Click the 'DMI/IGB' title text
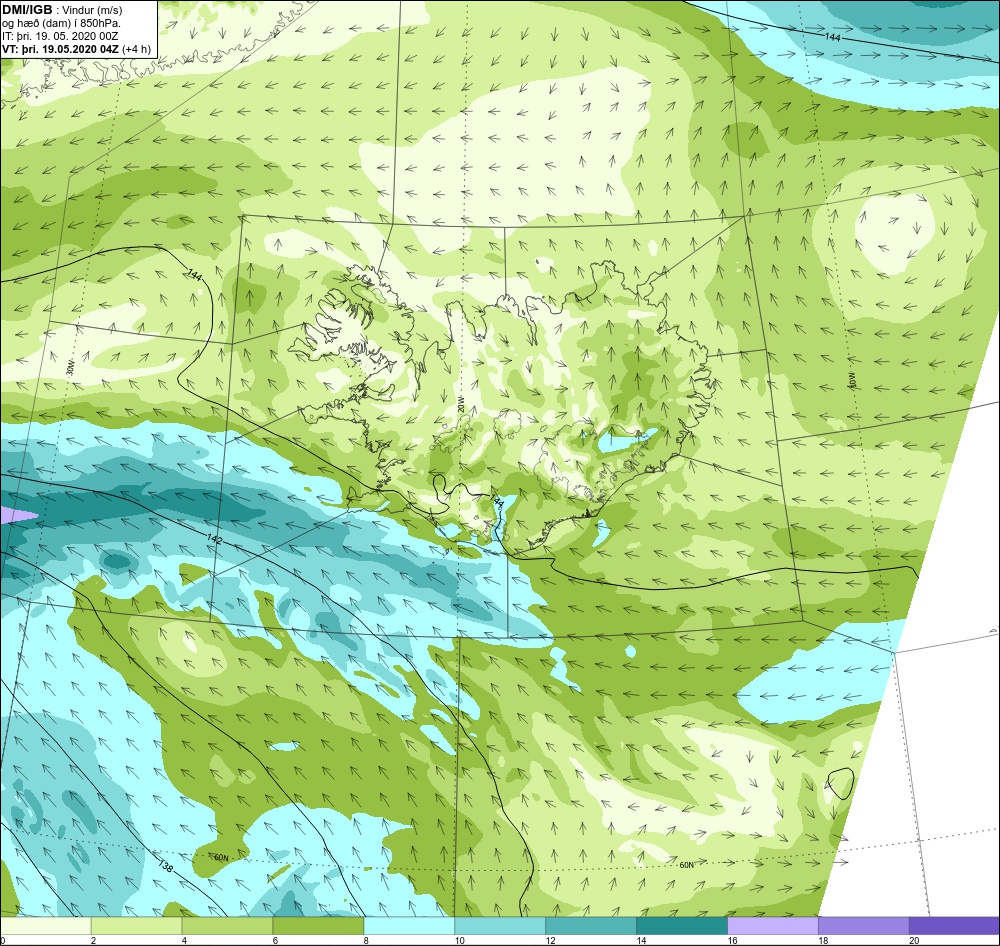The image size is (1000, 946). point(27,10)
